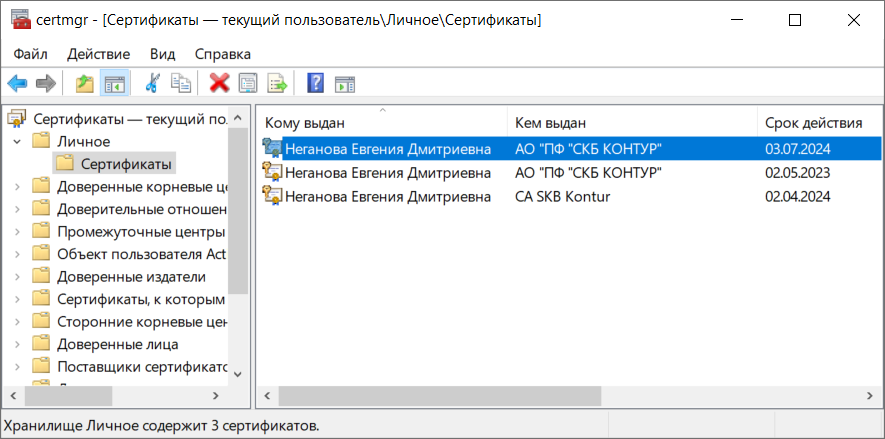The height and width of the screenshot is (439, 885).
Task: Expand Доверительные отношения node
Action: 17,209
